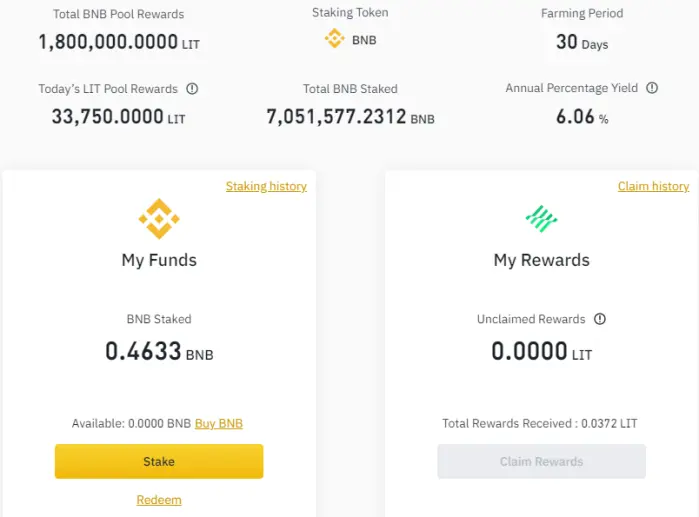Select the 33,750.0000 LIT today's rewards value
The height and width of the screenshot is (517, 699).
119,117
